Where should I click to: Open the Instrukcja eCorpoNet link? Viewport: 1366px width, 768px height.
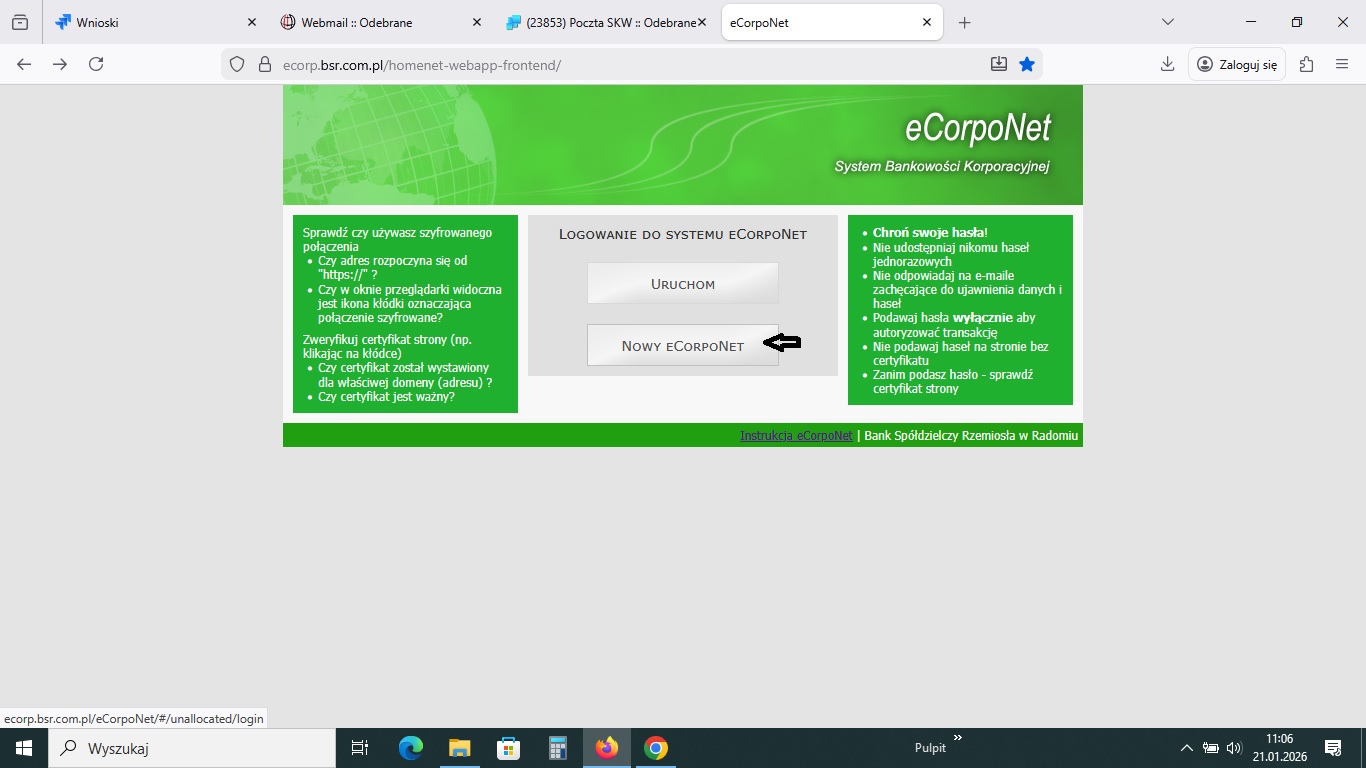coord(796,436)
